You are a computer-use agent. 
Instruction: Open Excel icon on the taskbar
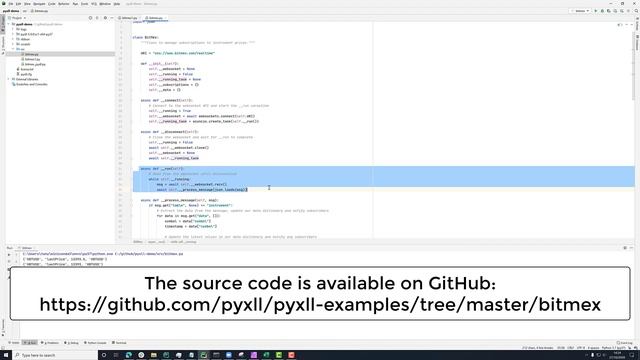(x=266, y=355)
